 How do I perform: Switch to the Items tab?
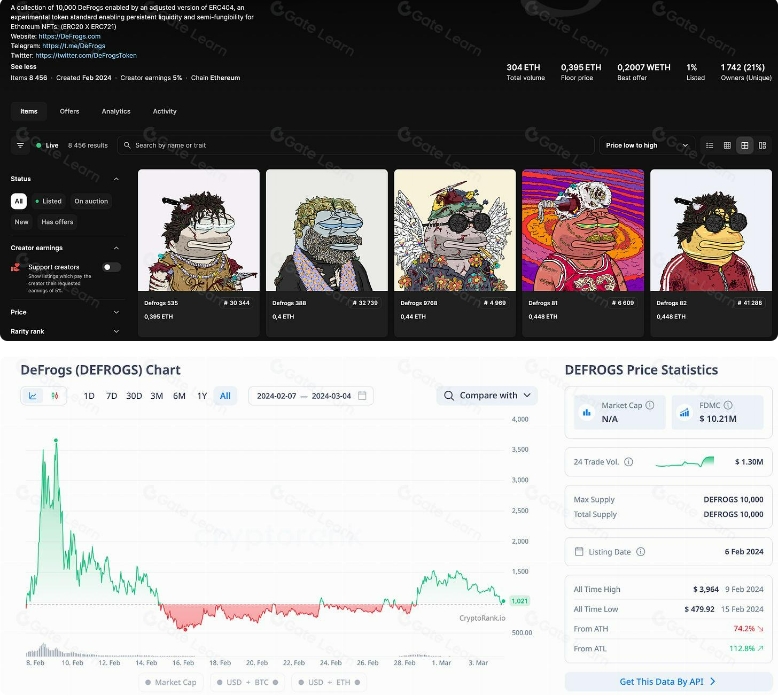29,111
